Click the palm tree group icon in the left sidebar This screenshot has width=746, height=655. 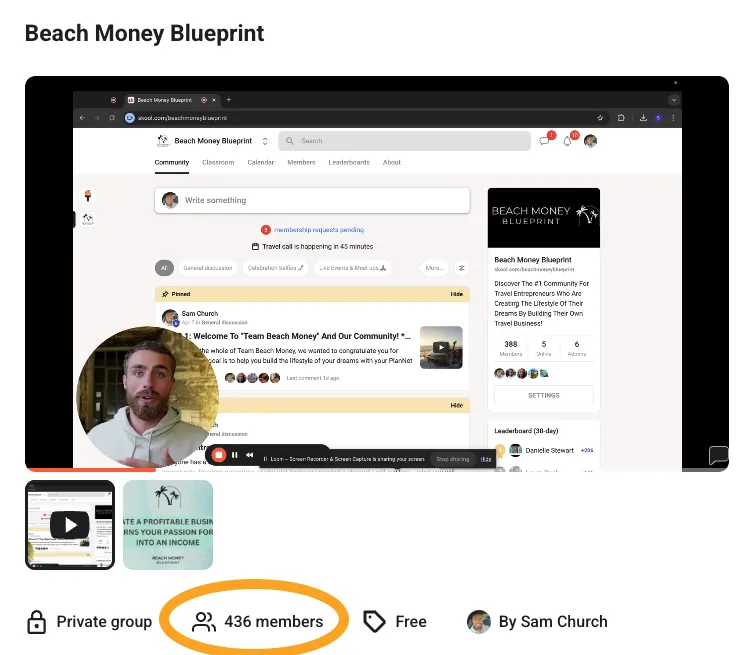pyautogui.click(x=88, y=219)
